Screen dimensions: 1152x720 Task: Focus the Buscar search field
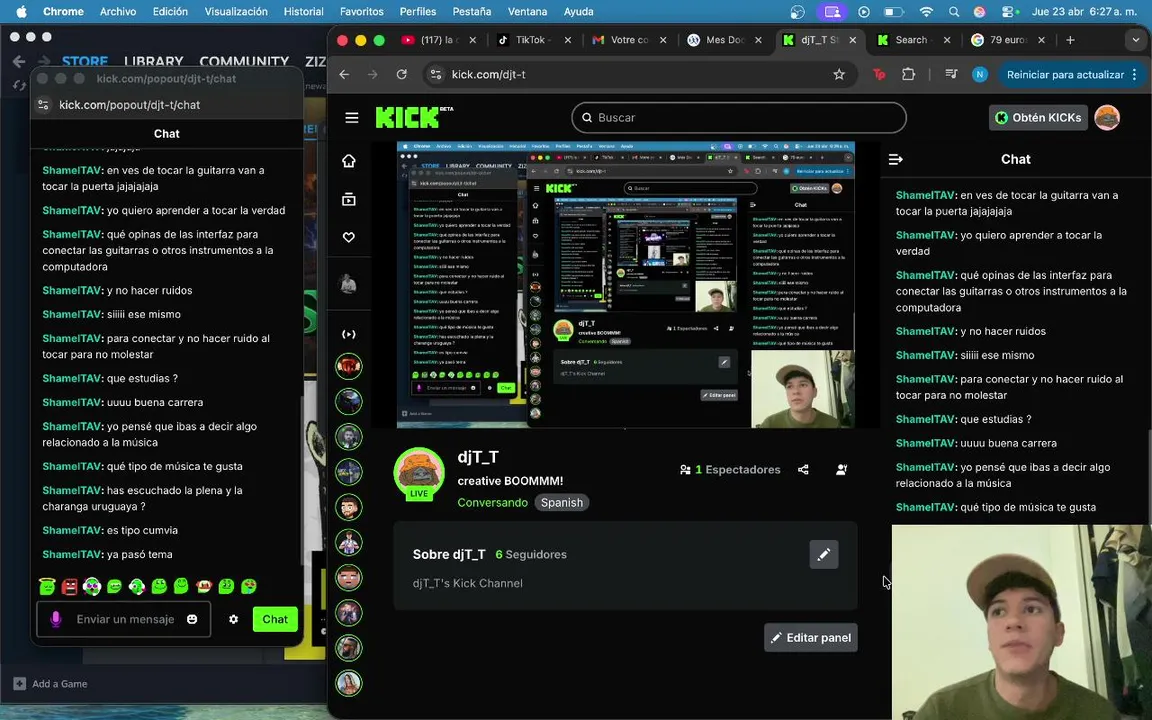[738, 118]
